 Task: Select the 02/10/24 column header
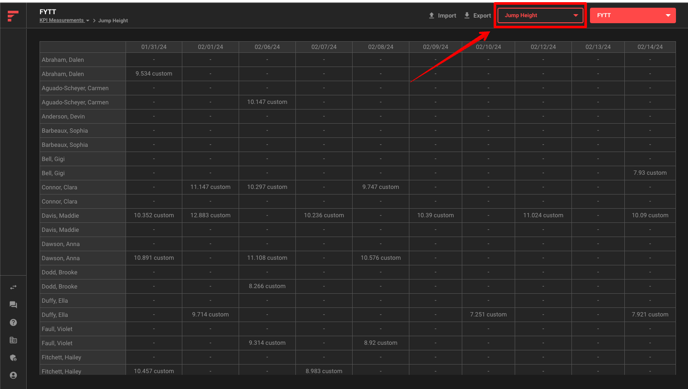click(x=488, y=47)
